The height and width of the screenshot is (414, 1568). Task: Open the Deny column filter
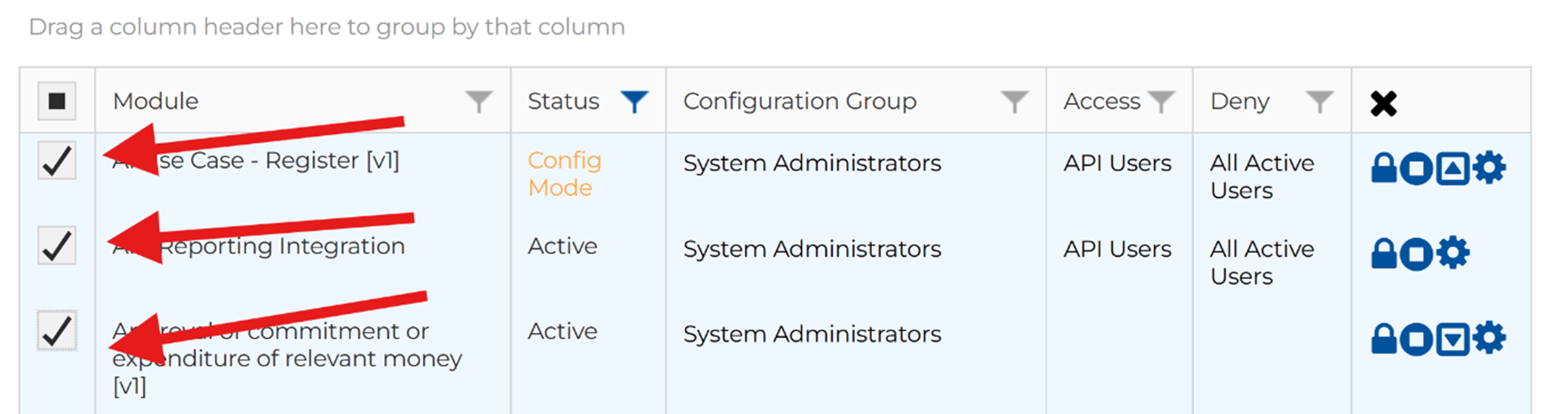[x=1319, y=101]
